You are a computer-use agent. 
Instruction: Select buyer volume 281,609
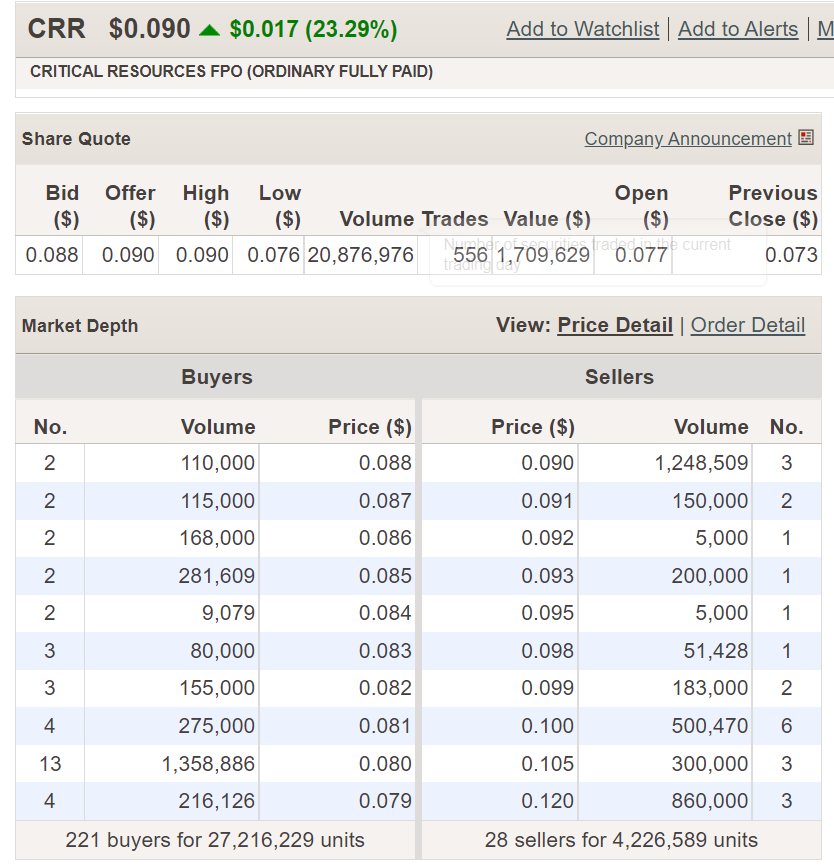coord(217,576)
